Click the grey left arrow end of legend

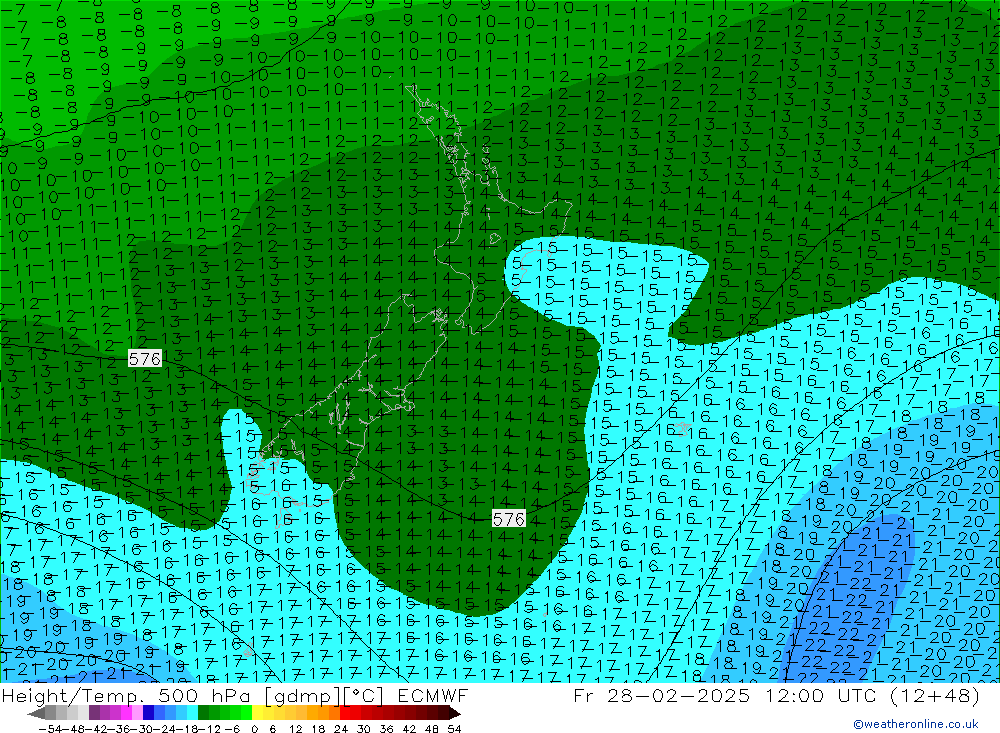point(36,713)
